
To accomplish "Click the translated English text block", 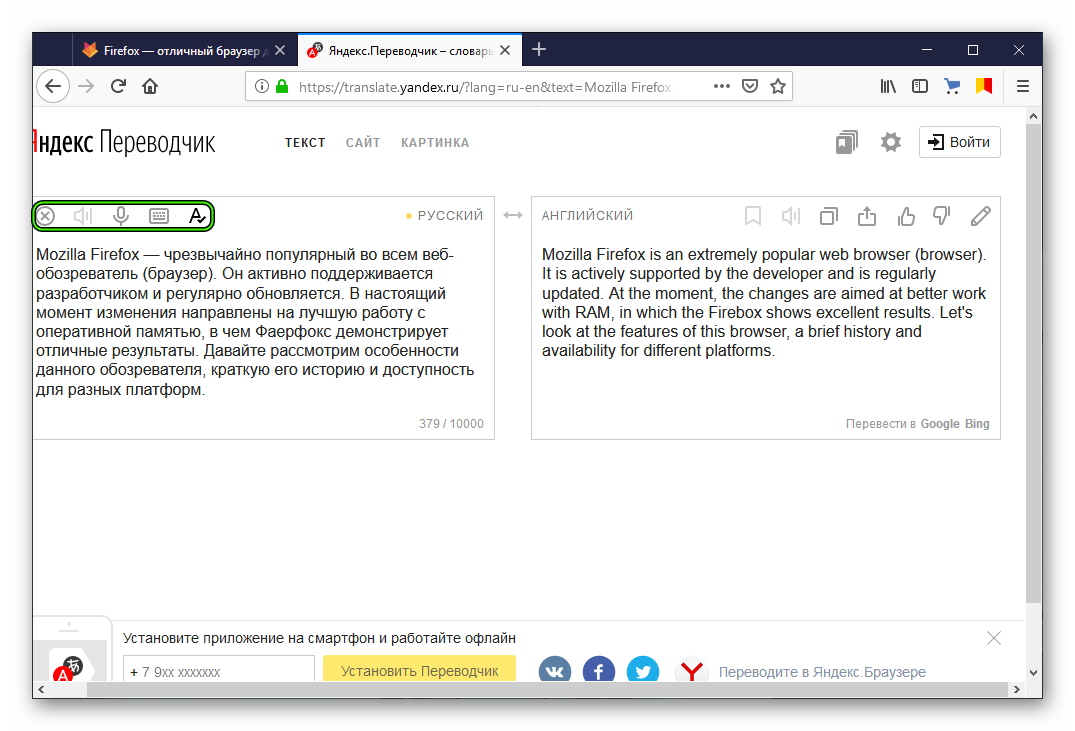I will pos(764,302).
